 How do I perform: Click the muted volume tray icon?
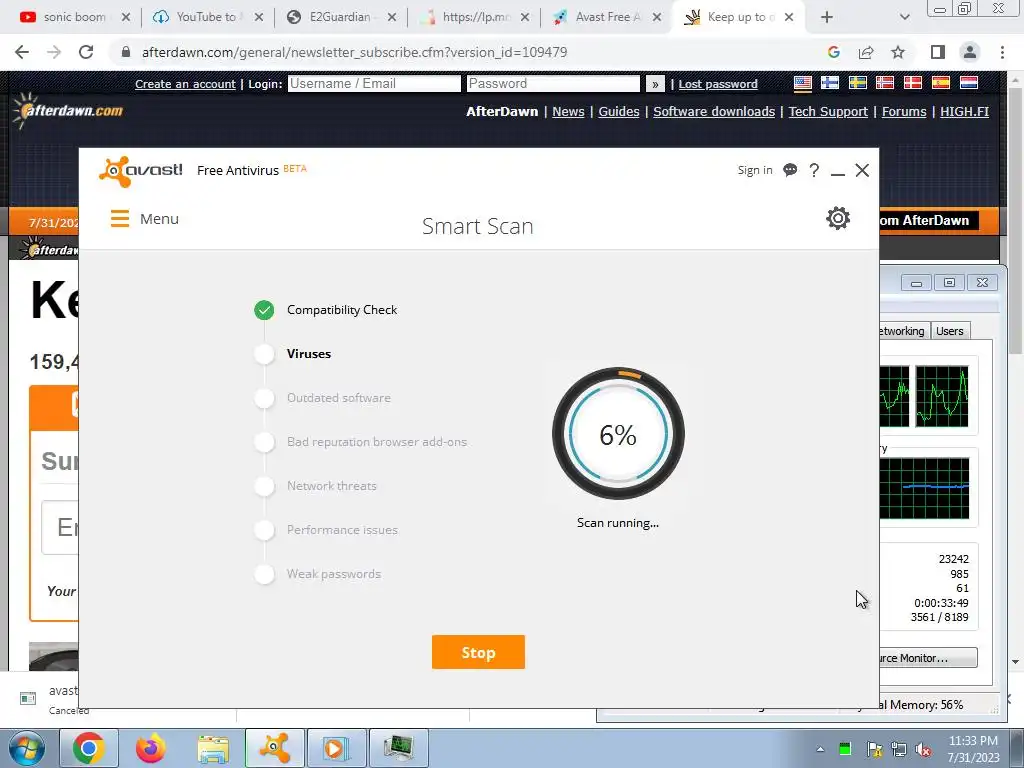[924, 750]
